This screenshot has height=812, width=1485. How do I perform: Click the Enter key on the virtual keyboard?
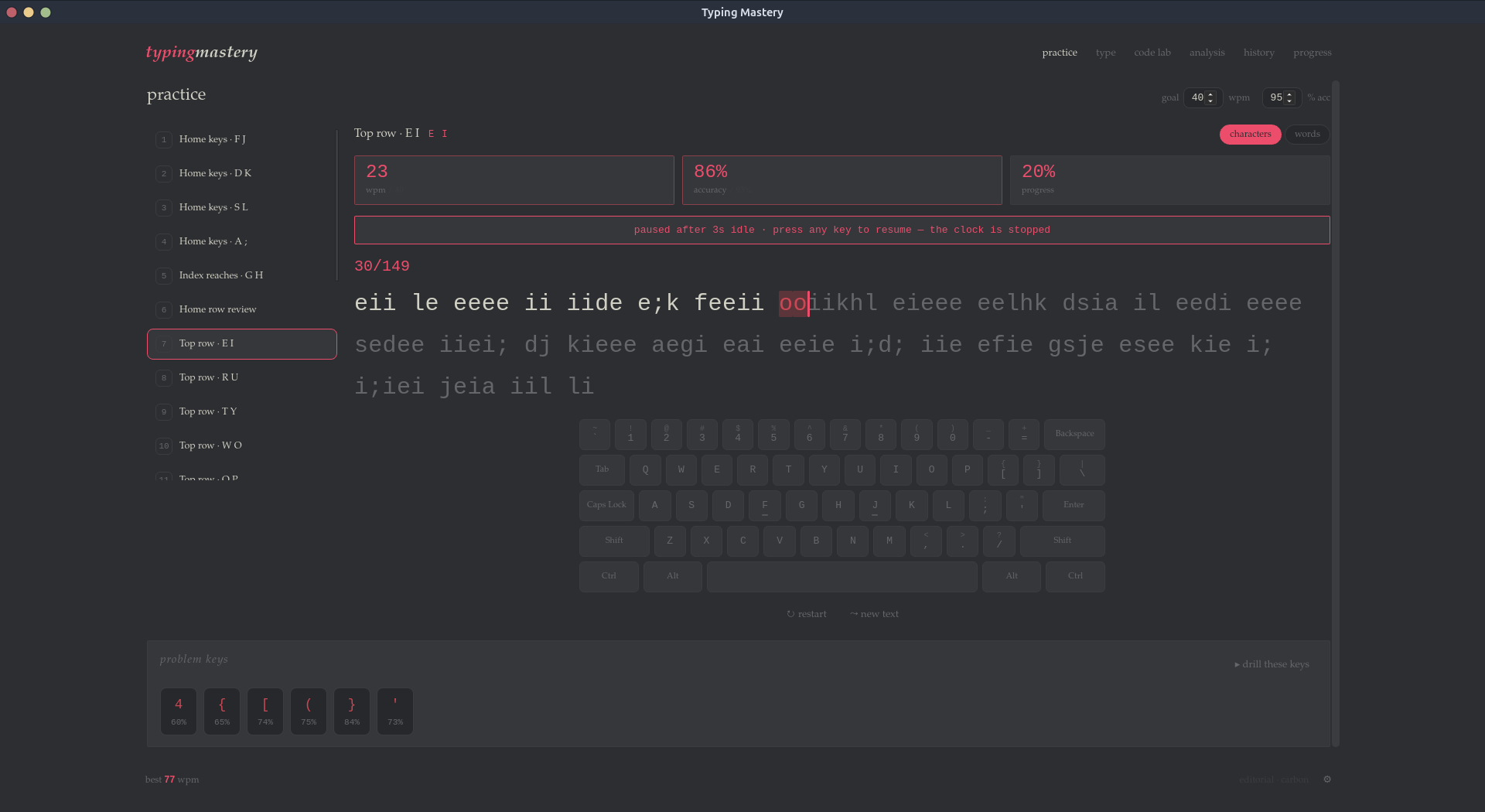click(1074, 506)
